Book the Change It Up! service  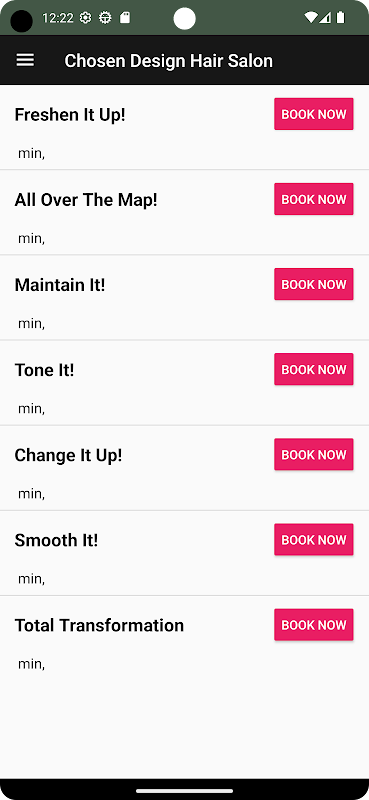[314, 455]
